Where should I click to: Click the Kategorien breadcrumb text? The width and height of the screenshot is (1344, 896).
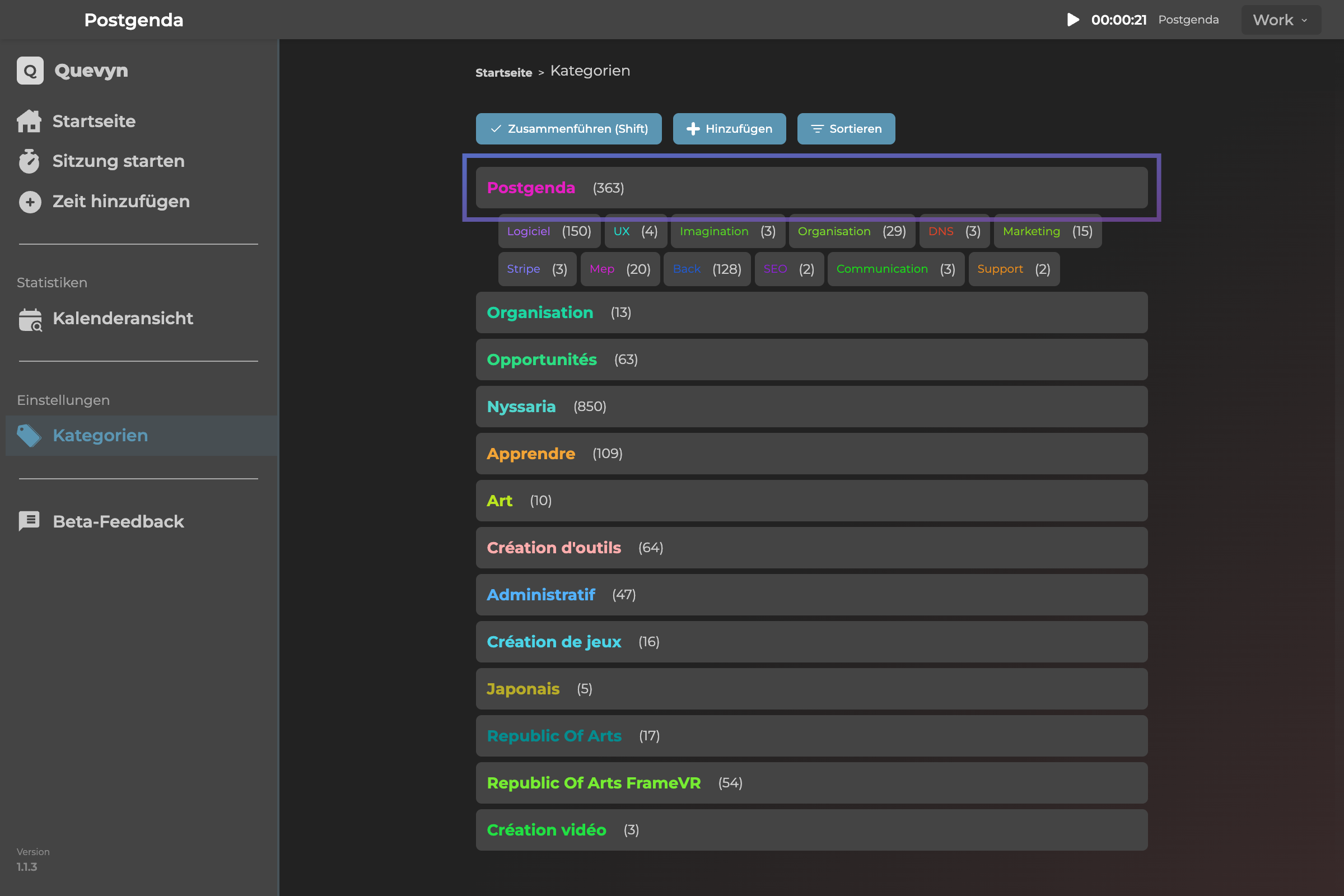click(x=590, y=71)
